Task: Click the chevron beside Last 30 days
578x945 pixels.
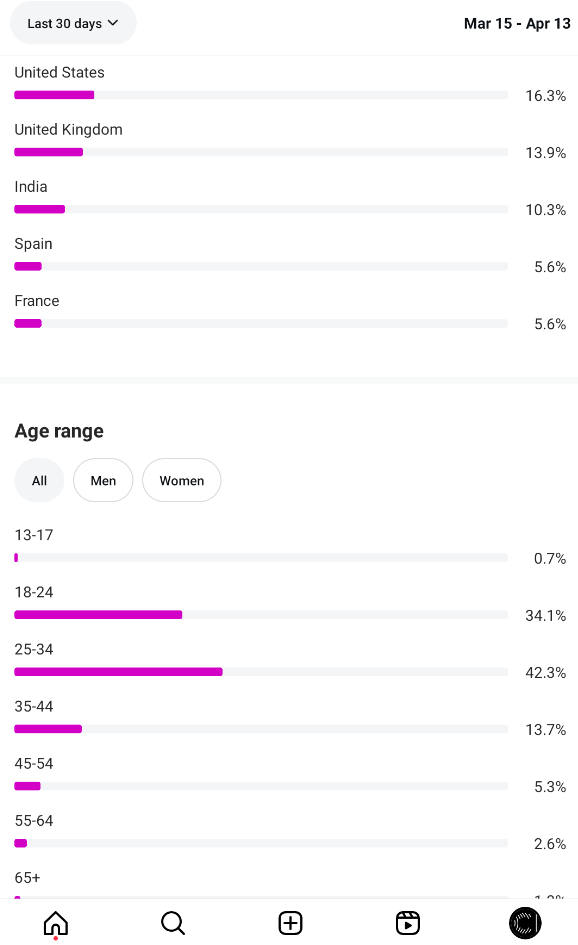Action: click(113, 23)
